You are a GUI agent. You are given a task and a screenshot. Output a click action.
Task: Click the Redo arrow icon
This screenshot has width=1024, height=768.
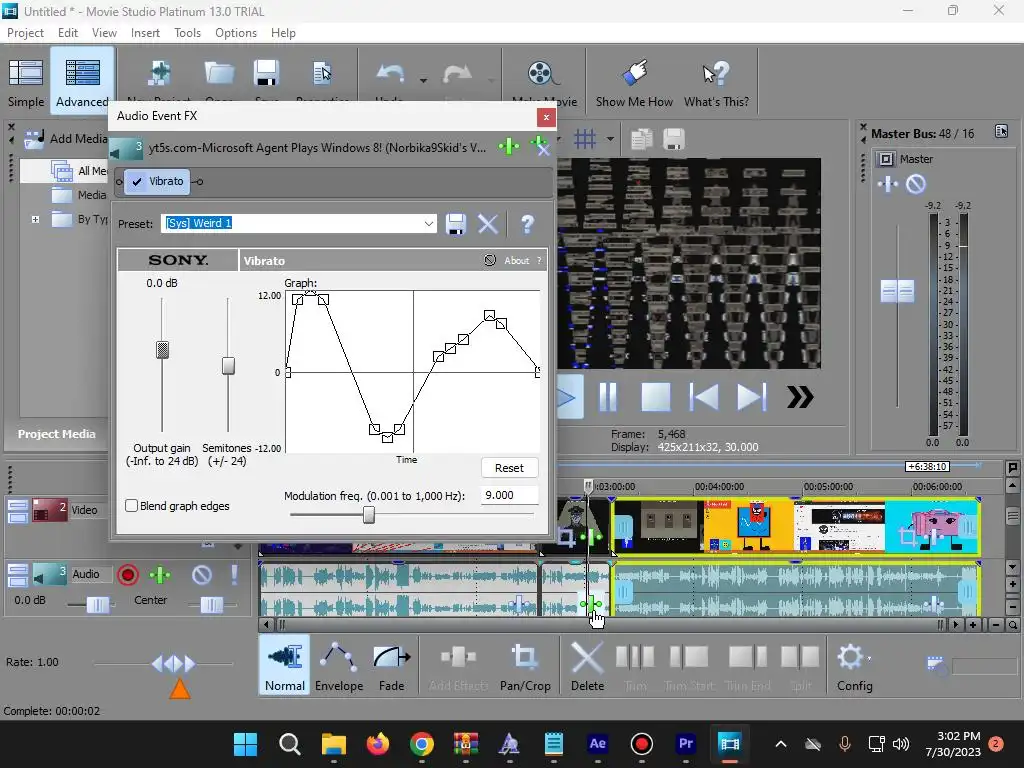(x=457, y=74)
